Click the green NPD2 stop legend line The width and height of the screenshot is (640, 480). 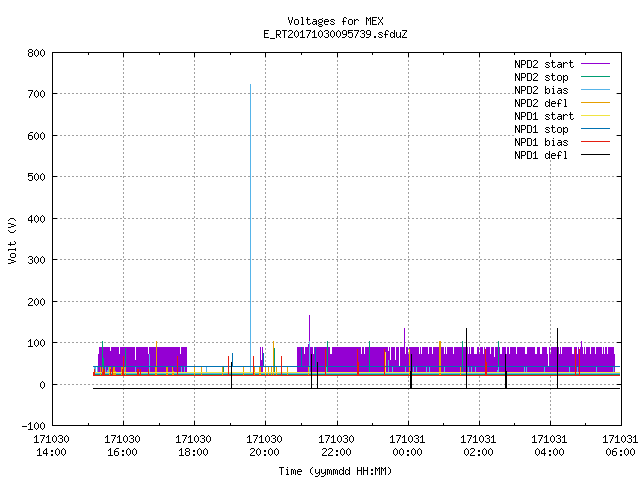[595, 76]
